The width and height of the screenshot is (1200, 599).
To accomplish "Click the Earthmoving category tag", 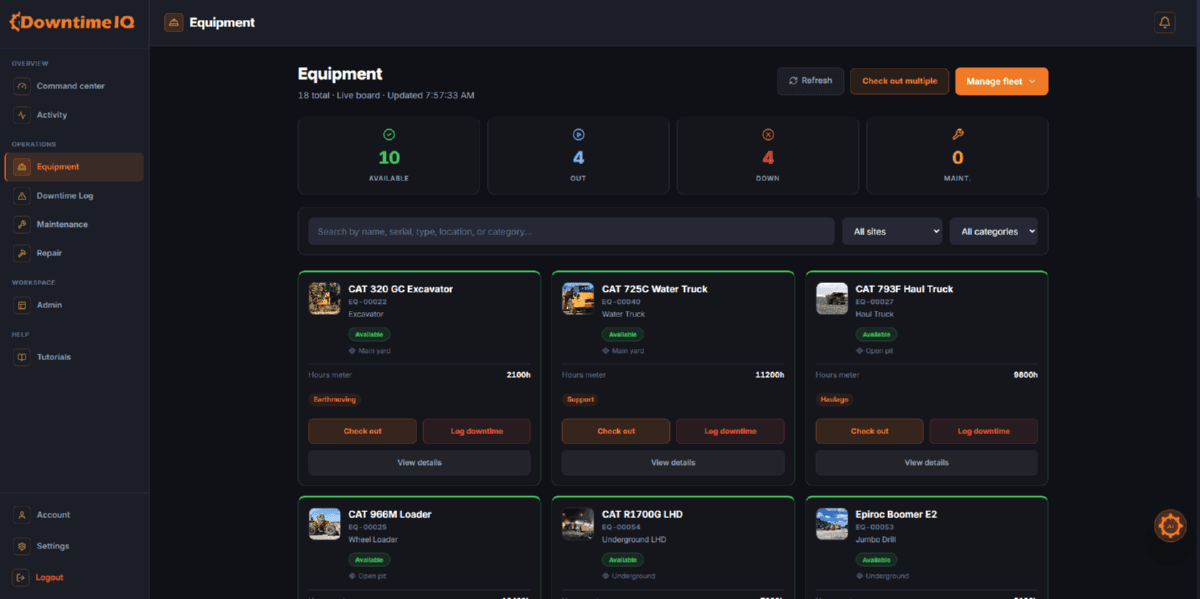I will 335,399.
